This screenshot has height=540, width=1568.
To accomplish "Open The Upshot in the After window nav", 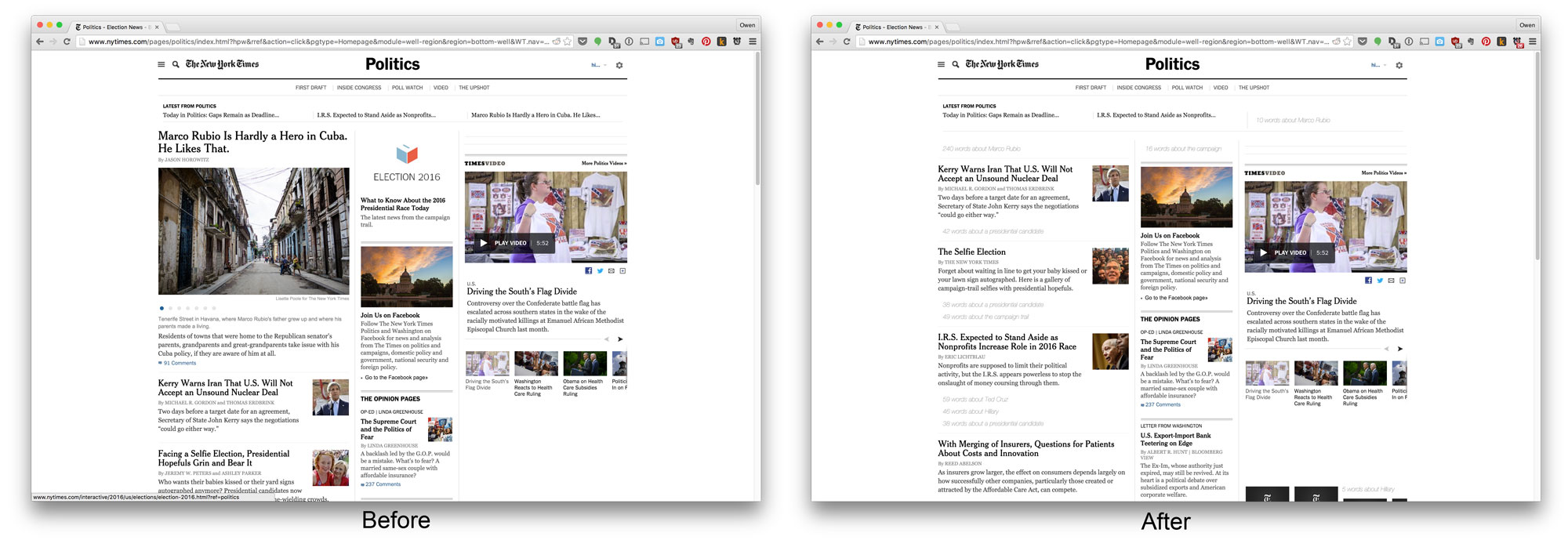I will pyautogui.click(x=1254, y=88).
